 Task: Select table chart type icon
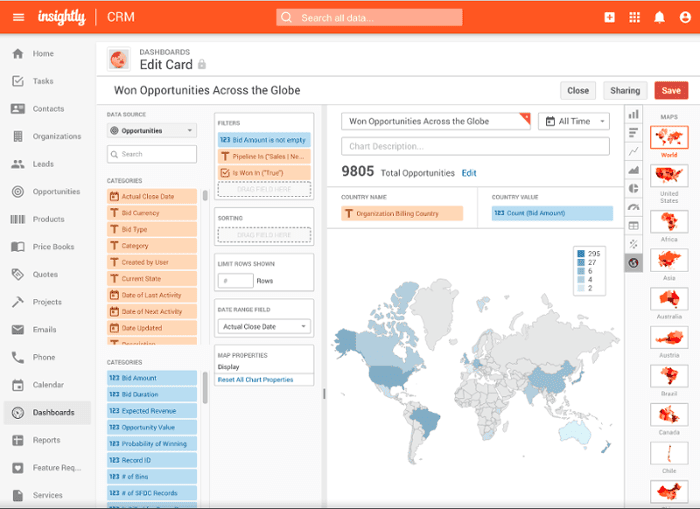click(x=633, y=225)
